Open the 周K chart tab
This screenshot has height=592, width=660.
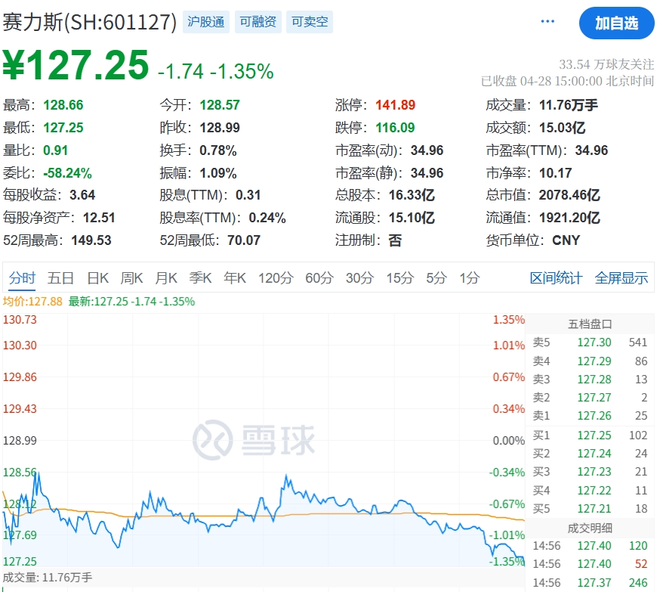click(x=131, y=278)
